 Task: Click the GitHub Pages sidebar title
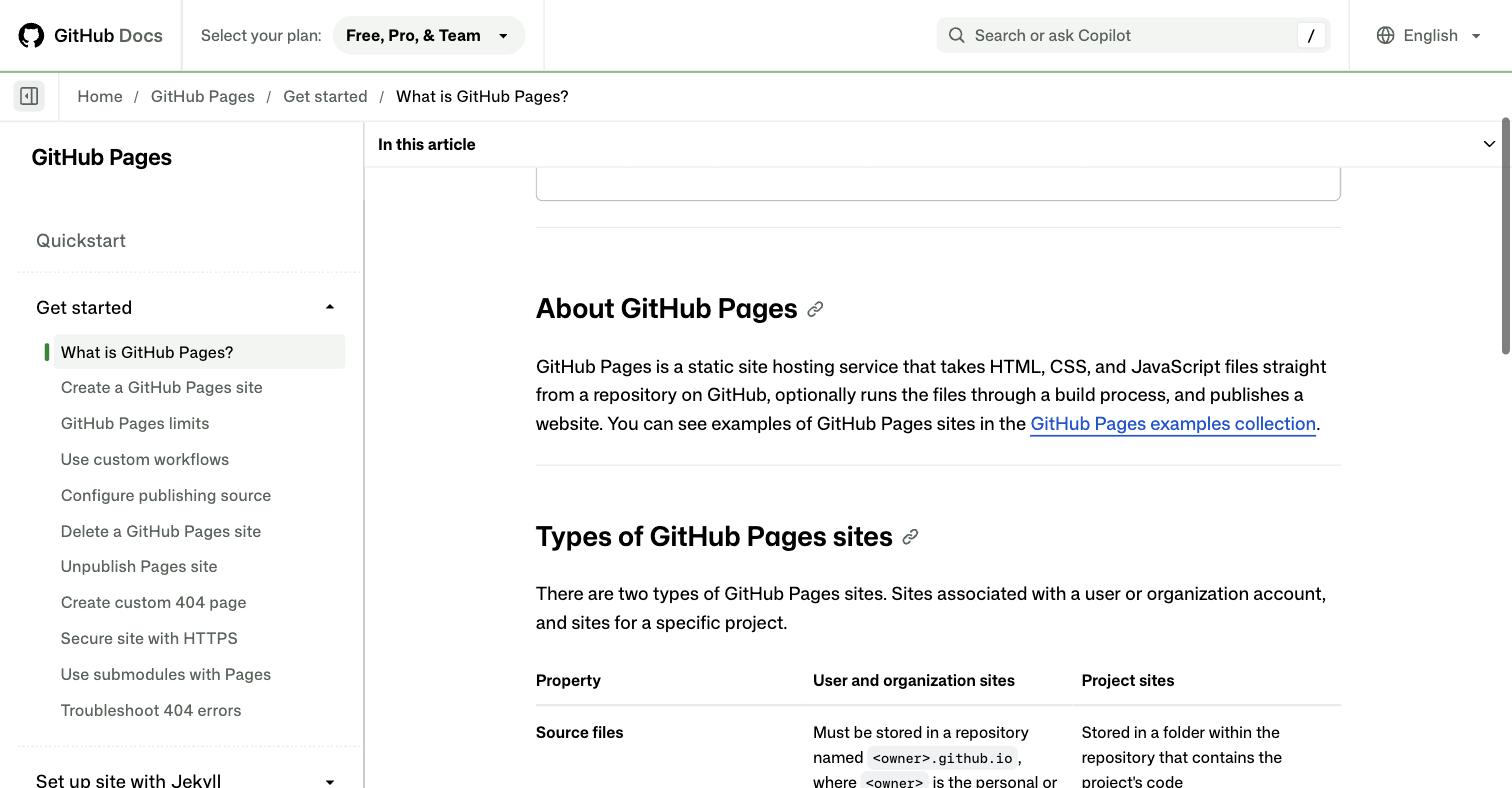point(102,158)
